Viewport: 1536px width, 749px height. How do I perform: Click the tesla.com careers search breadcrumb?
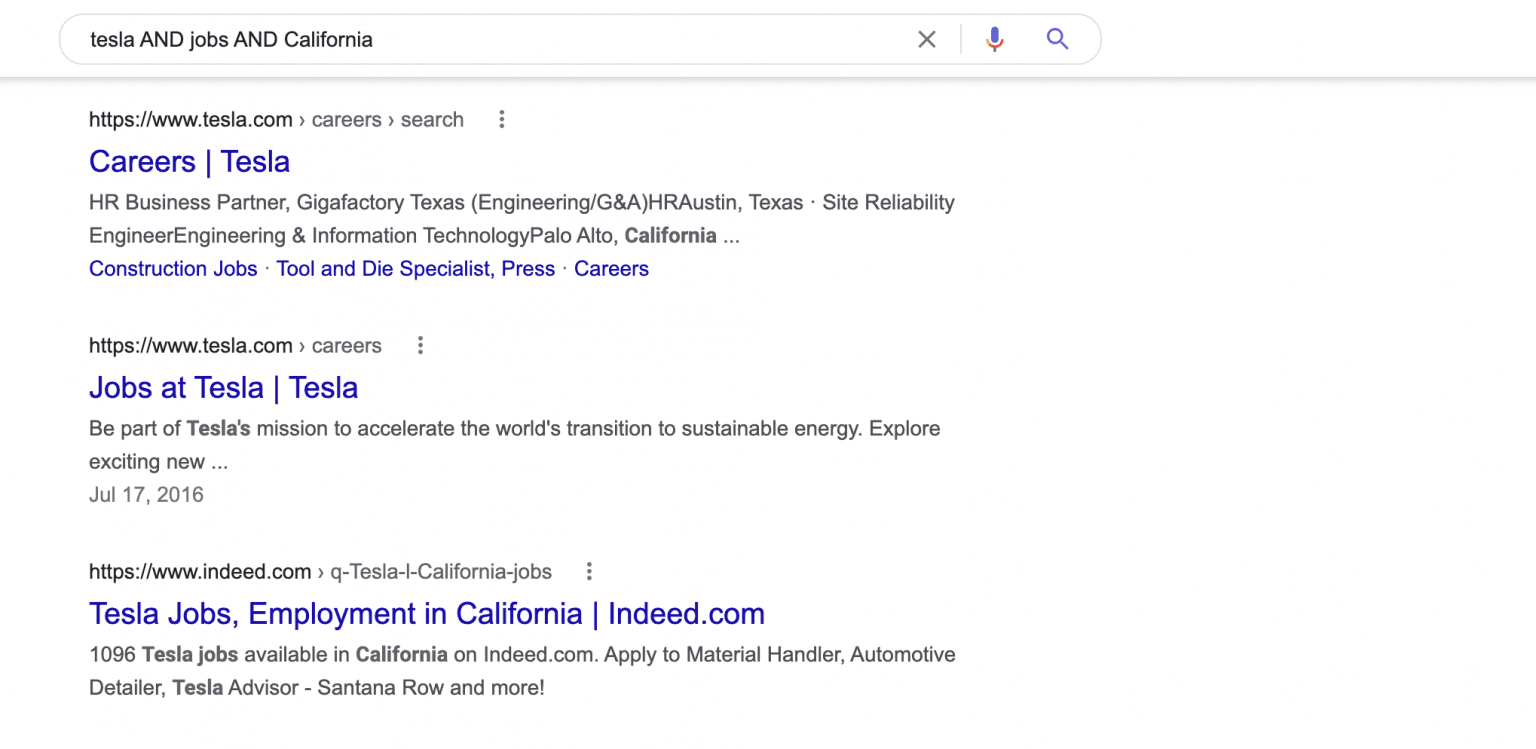pyautogui.click(x=276, y=119)
